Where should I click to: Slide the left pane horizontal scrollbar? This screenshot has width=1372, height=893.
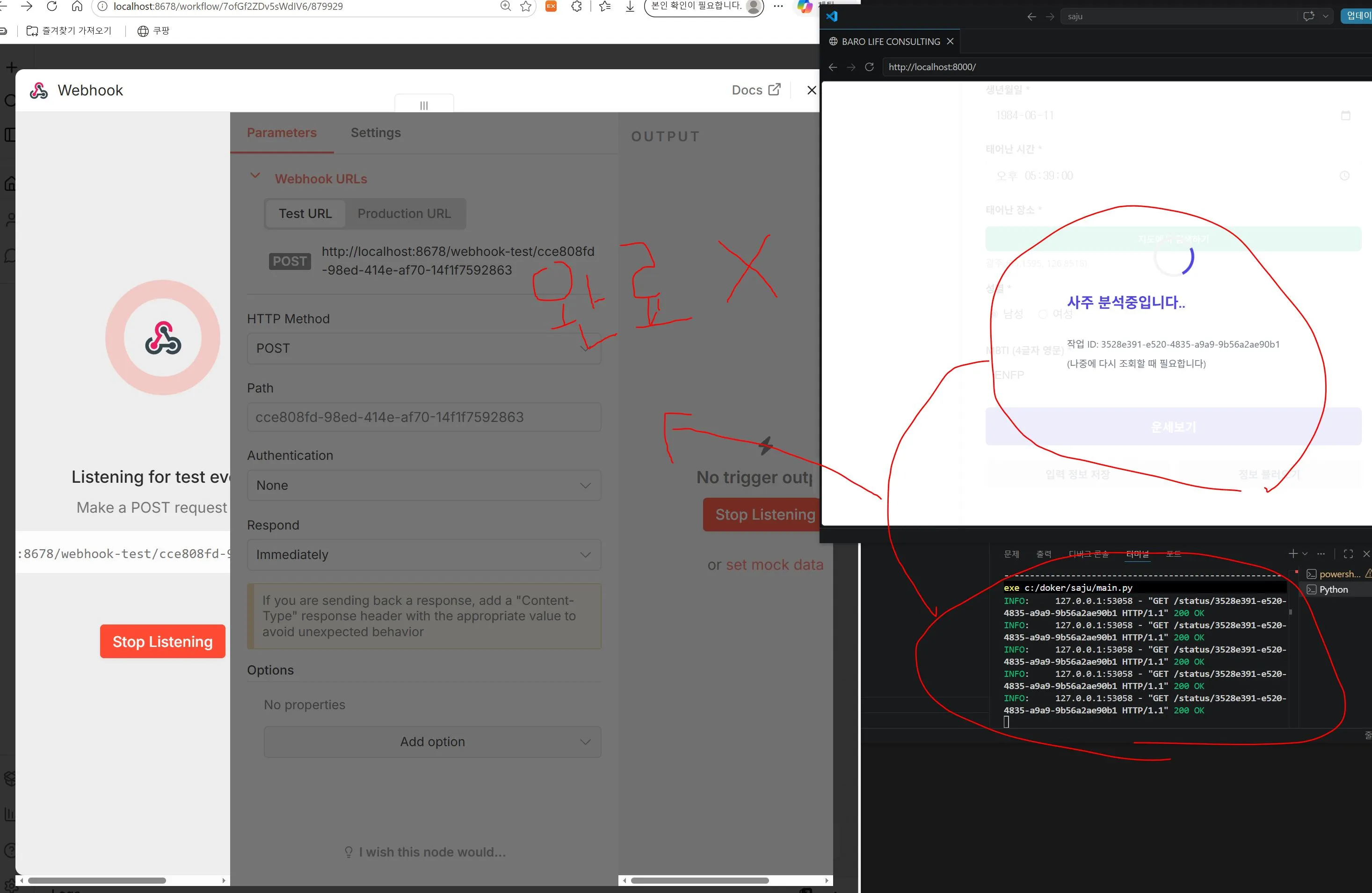[97, 880]
